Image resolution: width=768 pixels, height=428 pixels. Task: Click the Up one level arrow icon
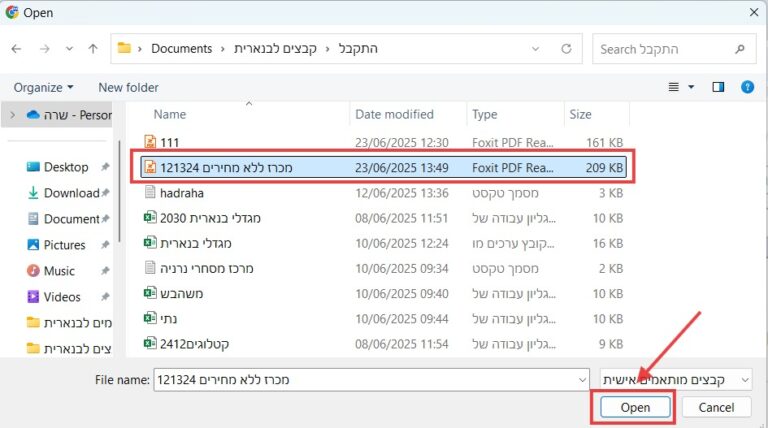coord(93,48)
